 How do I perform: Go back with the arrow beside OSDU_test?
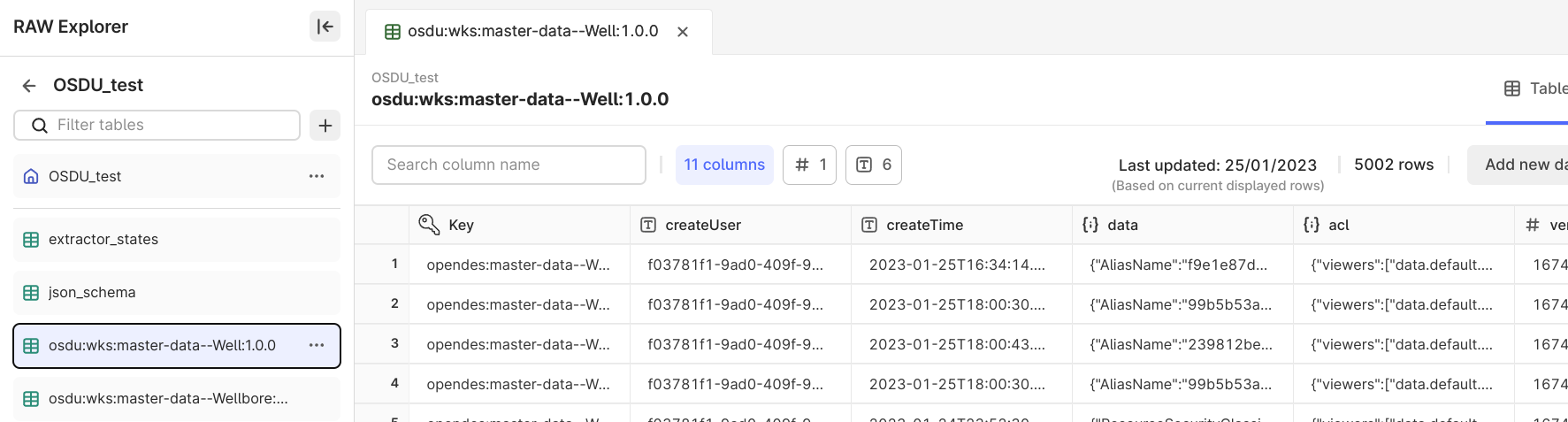29,86
